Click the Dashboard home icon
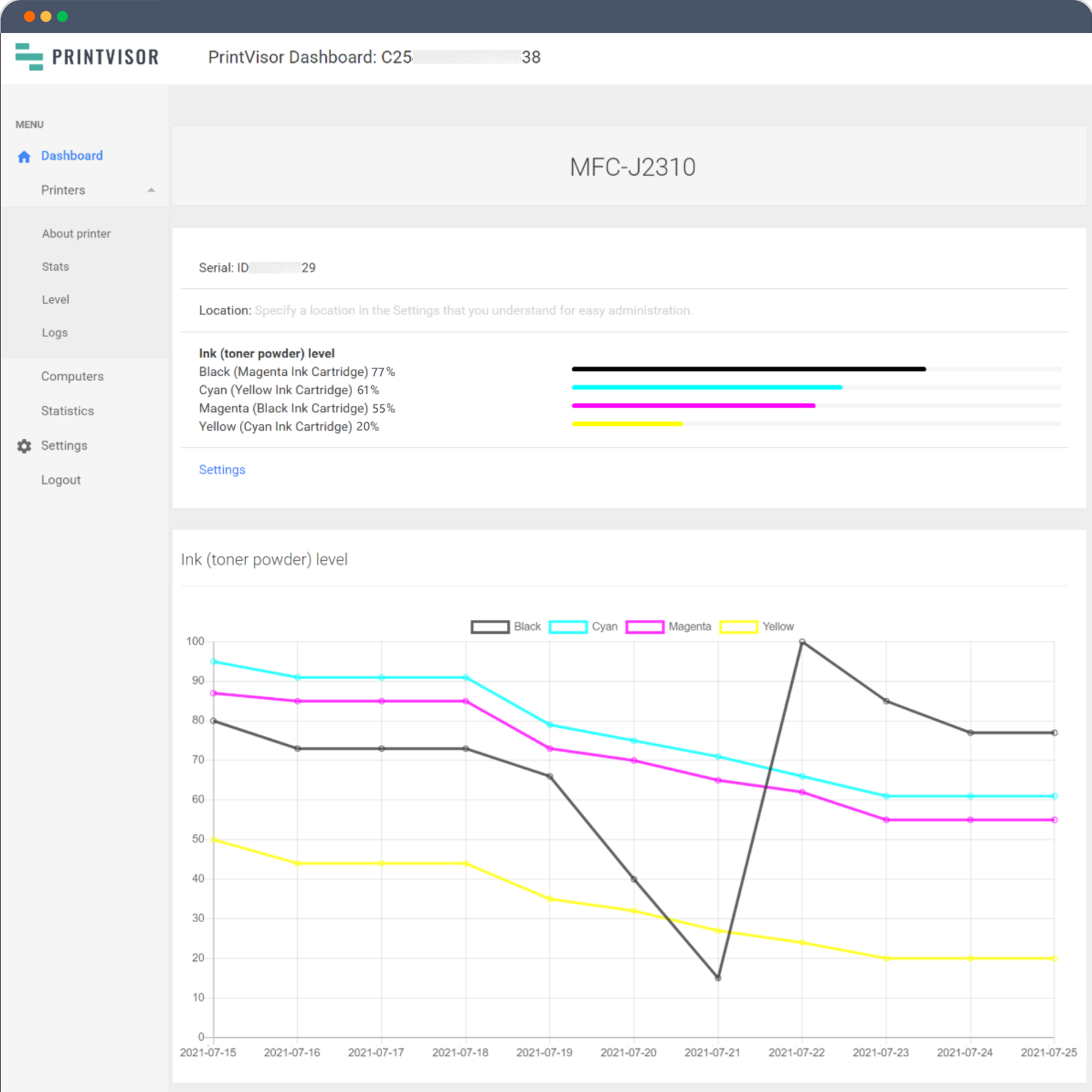 (23, 157)
